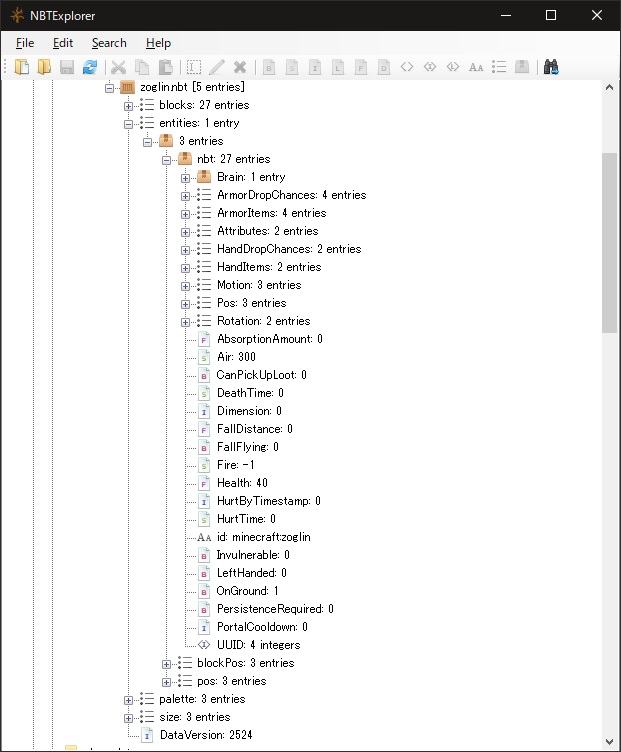621x752 pixels.
Task: Select the AbsorptionAmount: 0 tag
Action: [269, 339]
